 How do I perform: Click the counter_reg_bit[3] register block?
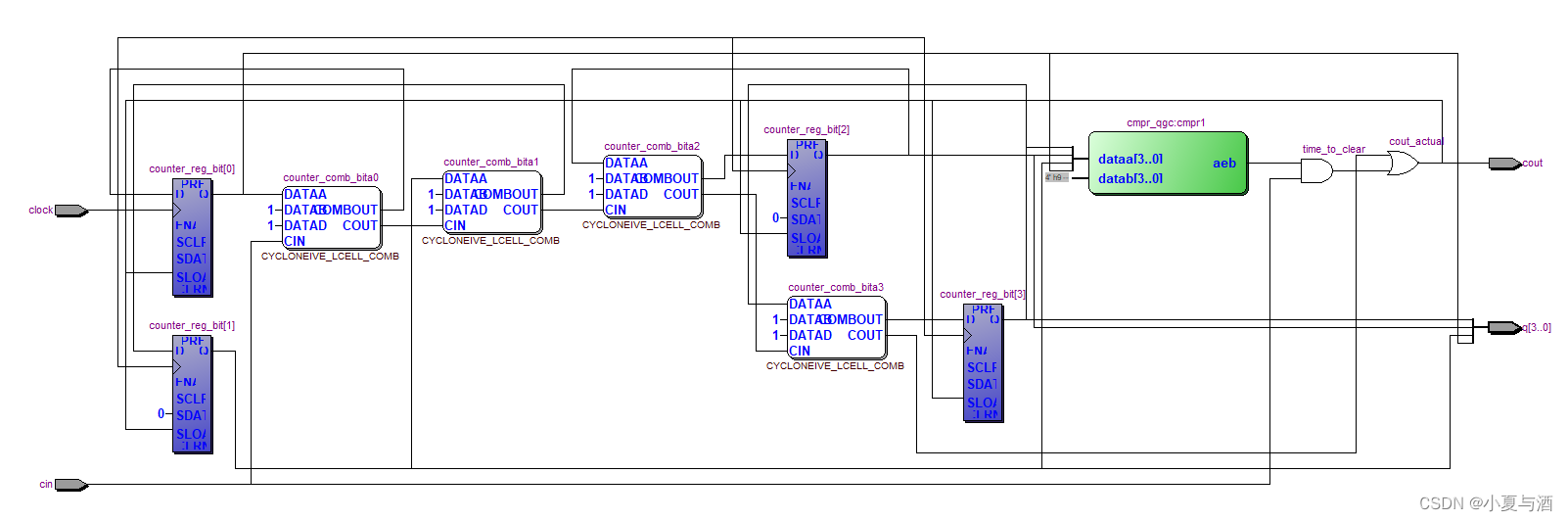click(984, 362)
